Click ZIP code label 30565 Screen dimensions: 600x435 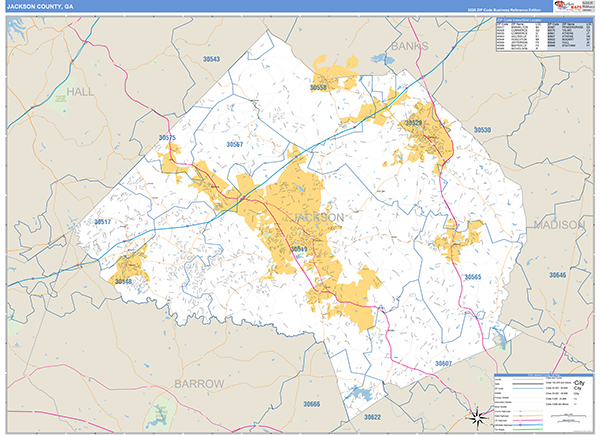473,277
